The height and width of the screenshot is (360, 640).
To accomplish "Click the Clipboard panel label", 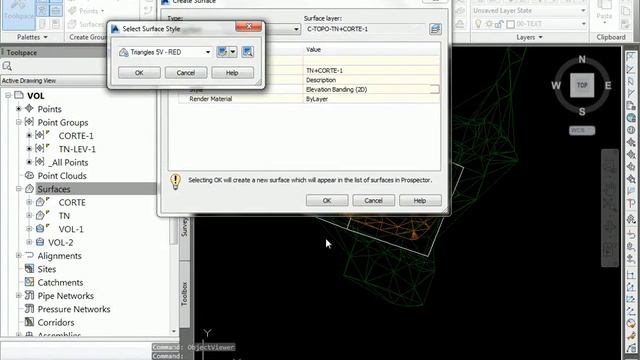I will (x=611, y=37).
